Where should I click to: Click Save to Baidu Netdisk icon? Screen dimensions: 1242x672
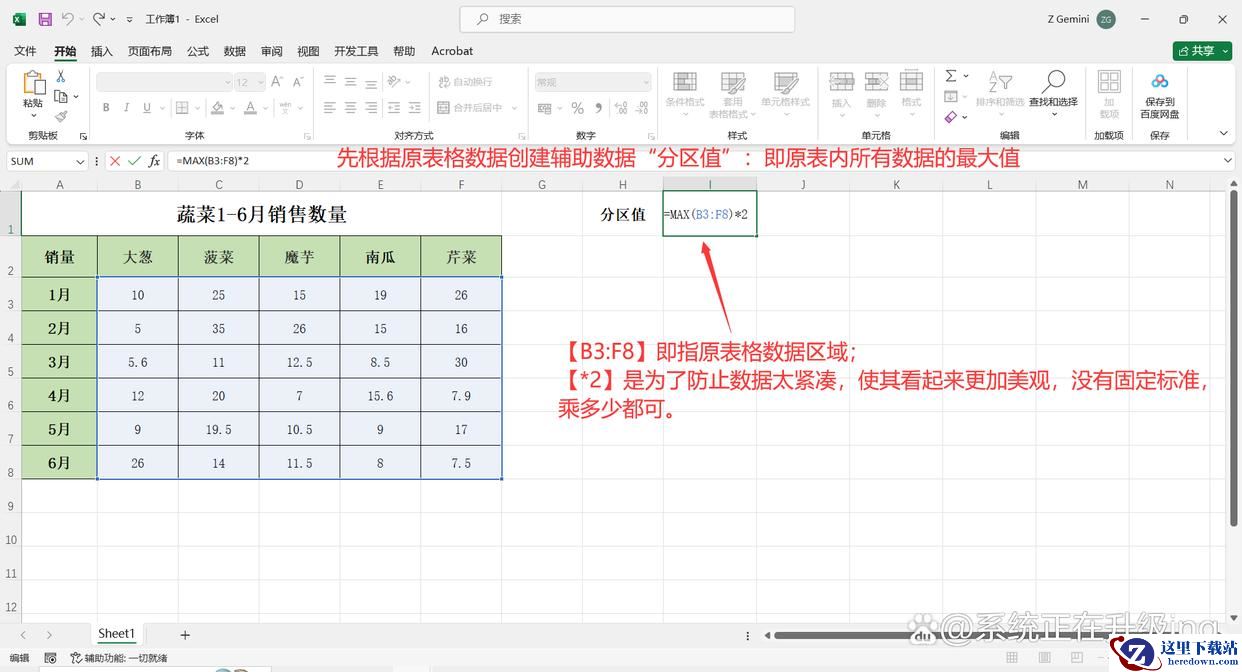click(1159, 84)
